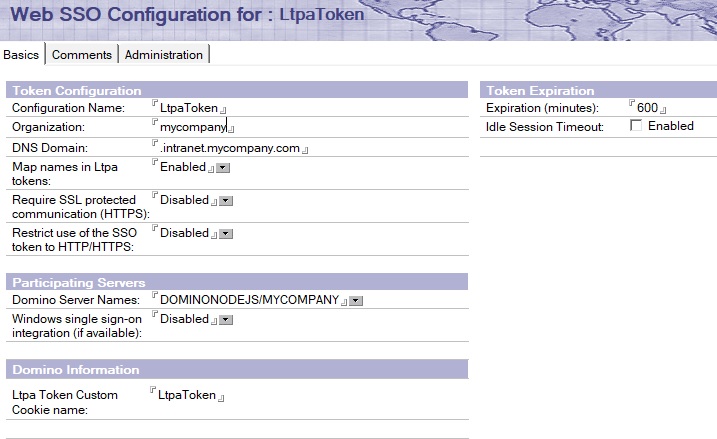Open Map names in Ltpa tokens dropdown
The width and height of the screenshot is (717, 439).
pyautogui.click(x=224, y=168)
